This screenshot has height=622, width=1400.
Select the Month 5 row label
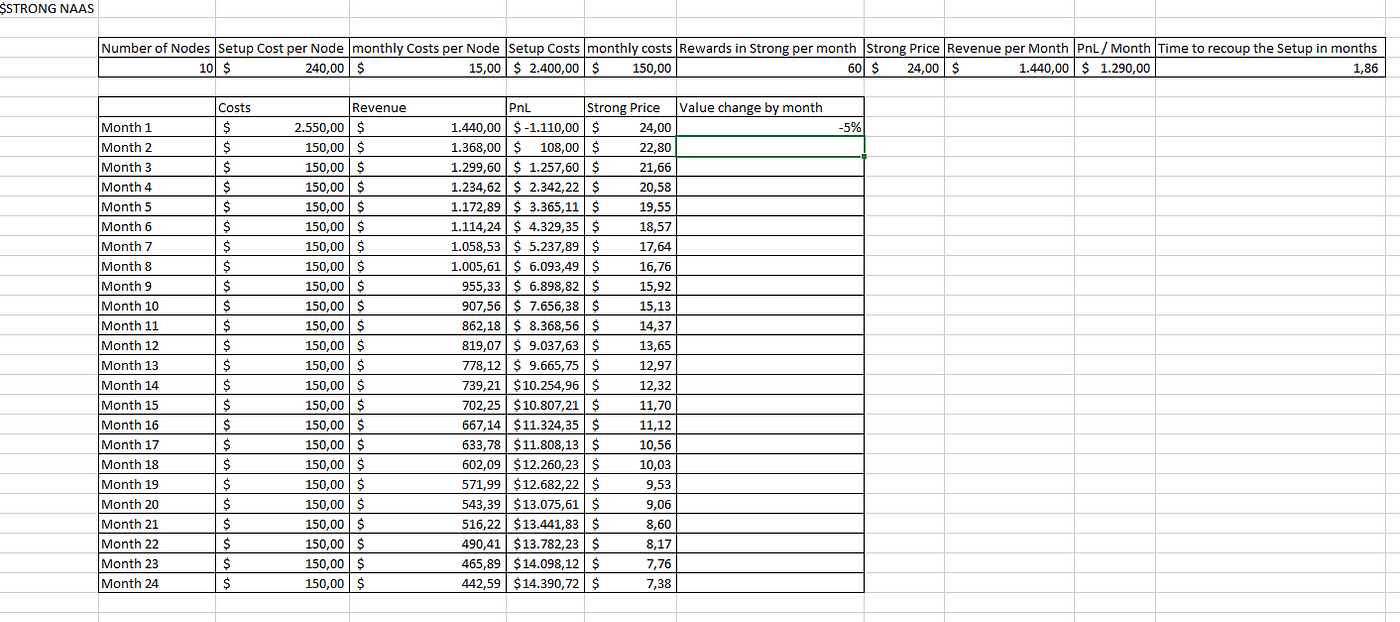(157, 206)
